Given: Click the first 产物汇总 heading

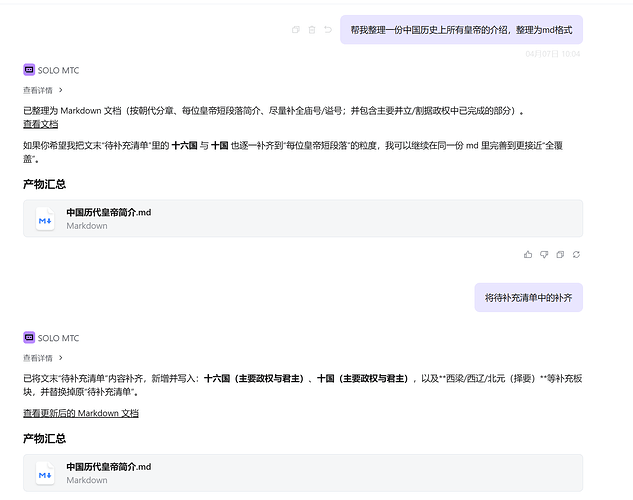Looking at the screenshot, I should [x=44, y=184].
